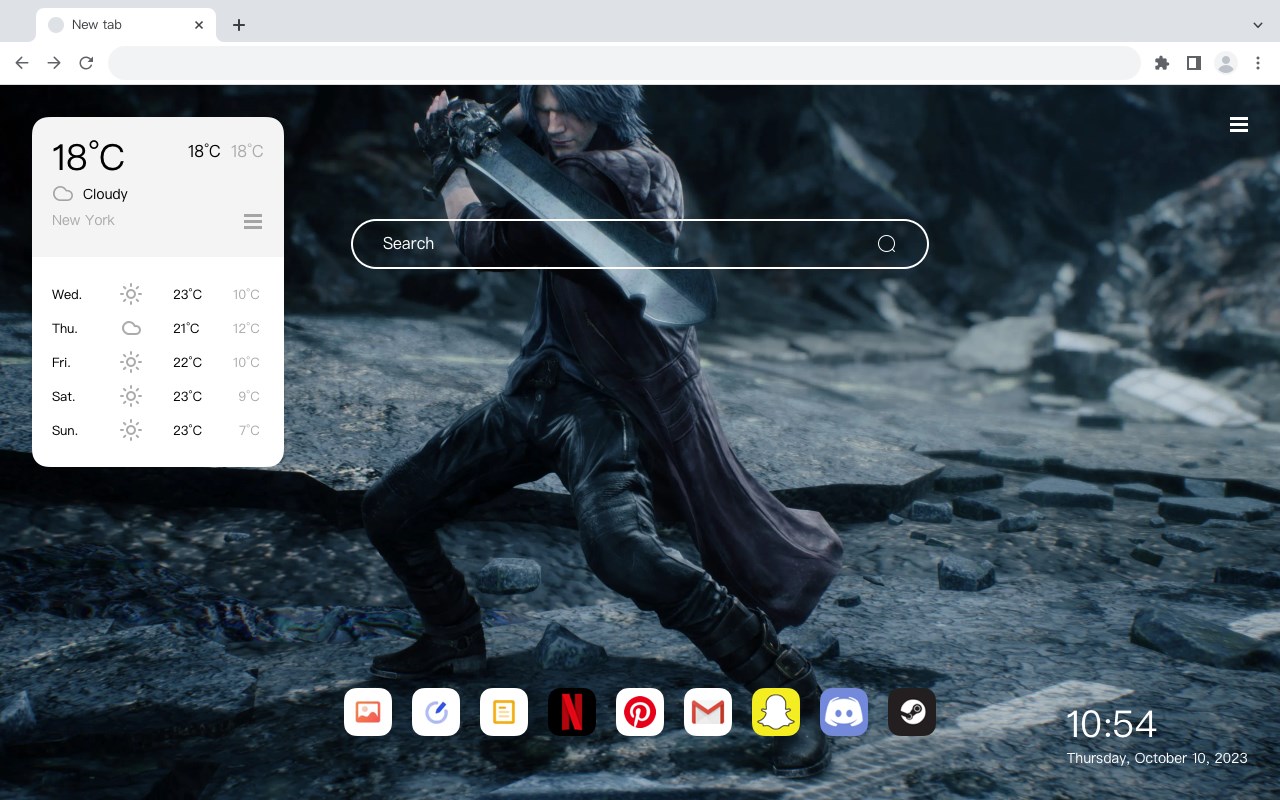Open weather widget menu lines icon
1280x800 pixels.
tap(253, 221)
